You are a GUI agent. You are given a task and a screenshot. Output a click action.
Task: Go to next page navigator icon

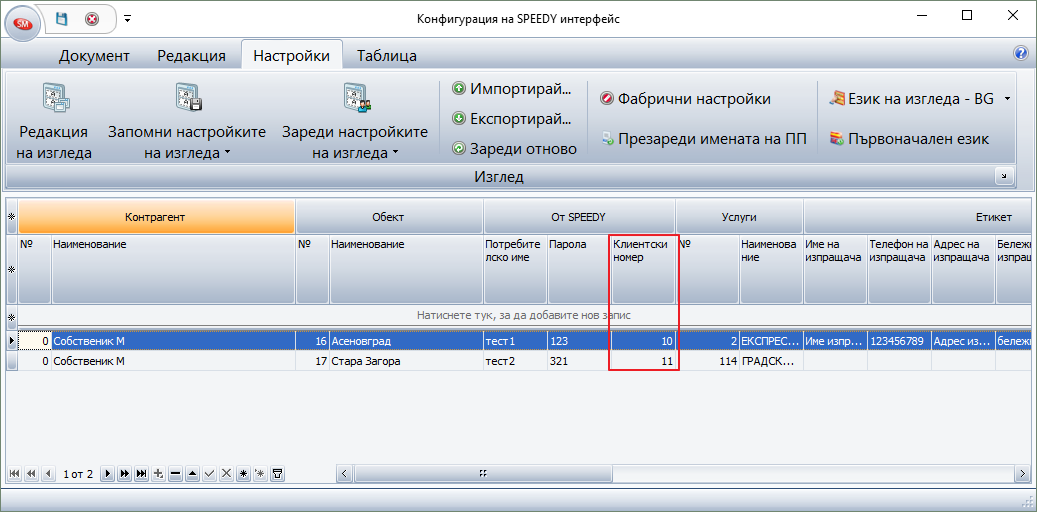(x=124, y=474)
